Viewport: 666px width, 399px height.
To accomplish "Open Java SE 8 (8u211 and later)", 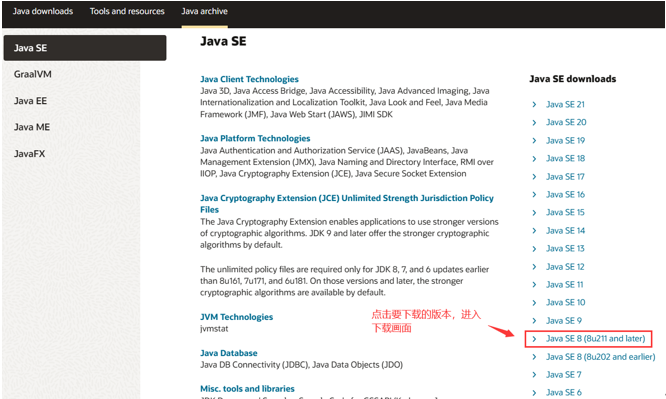I will click(595, 339).
